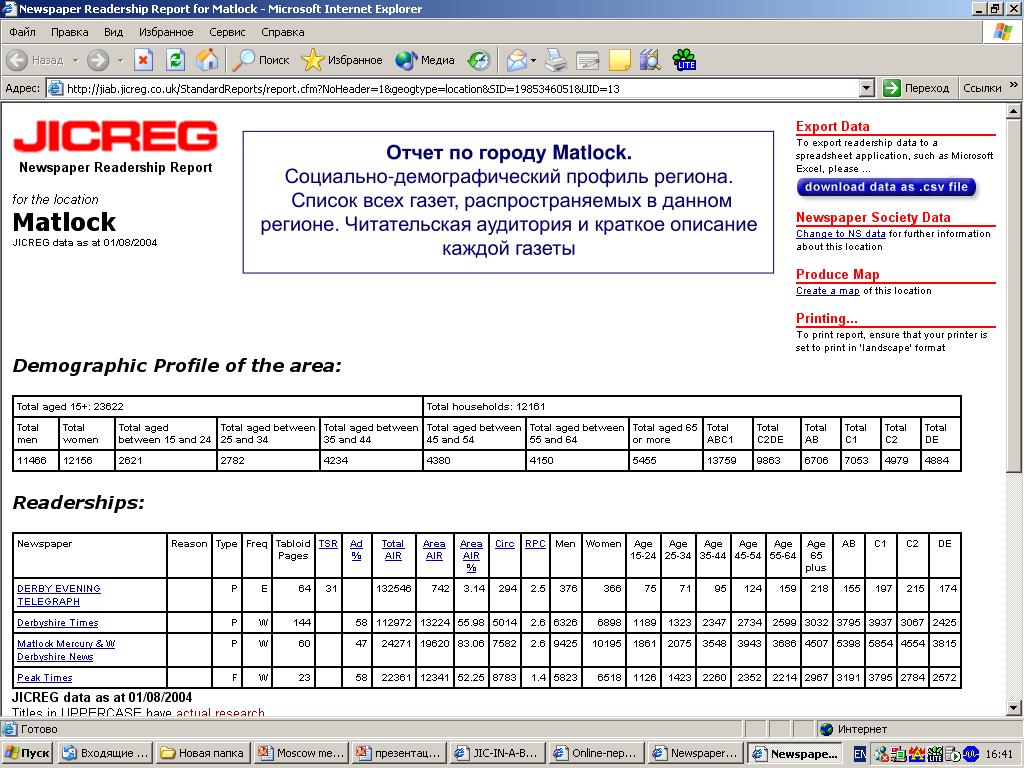Click the Total households: 12161 cell

[x=692, y=406]
